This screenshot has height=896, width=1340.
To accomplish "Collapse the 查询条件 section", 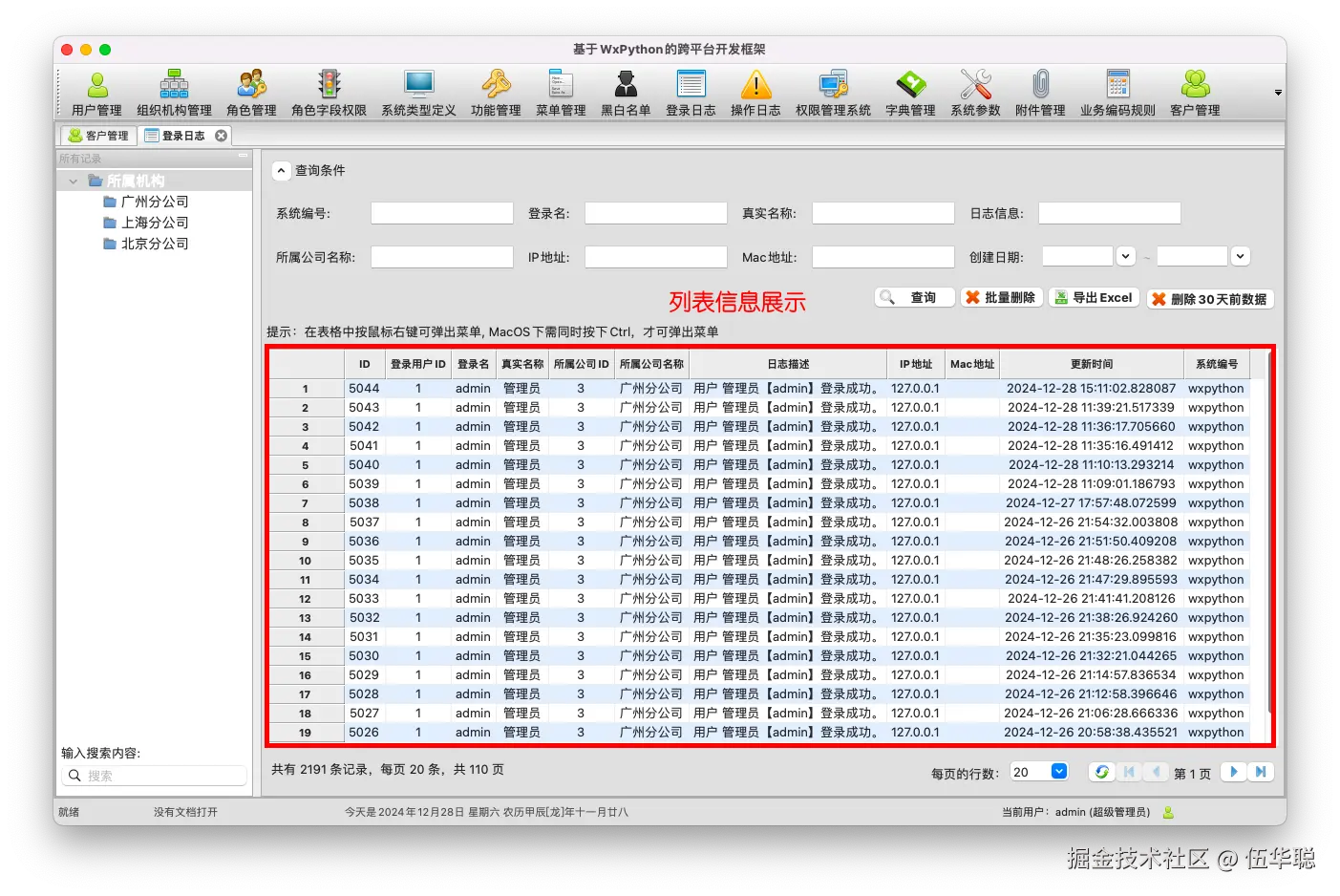I will point(281,171).
